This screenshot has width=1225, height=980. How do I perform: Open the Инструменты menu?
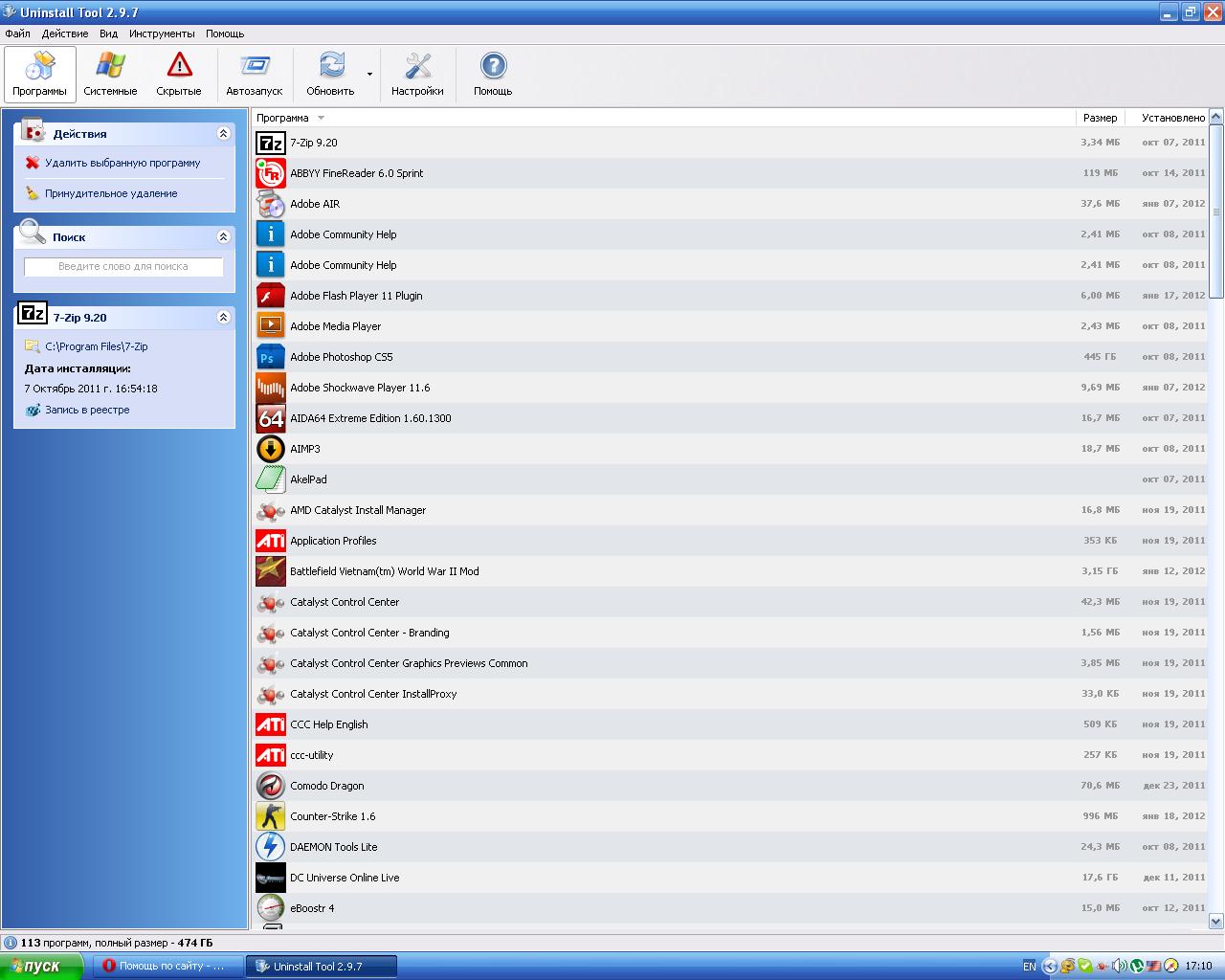coord(162,33)
